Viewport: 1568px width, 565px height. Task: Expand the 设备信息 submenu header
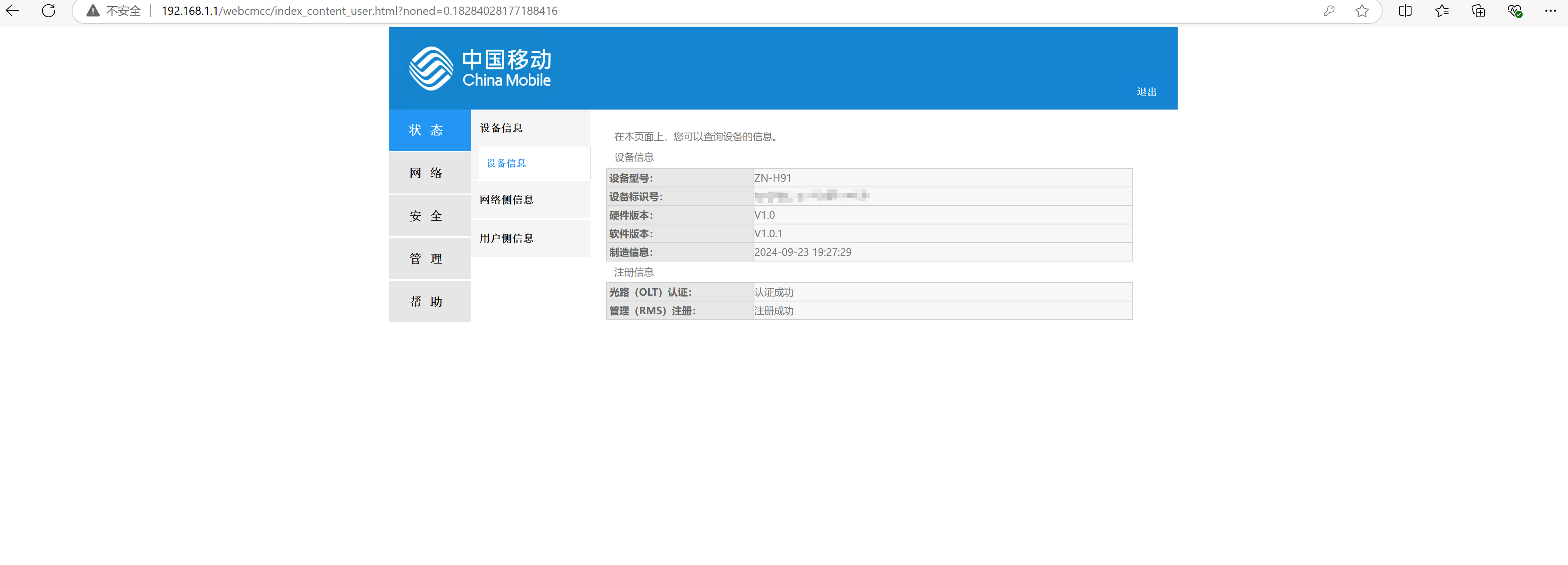click(x=531, y=128)
